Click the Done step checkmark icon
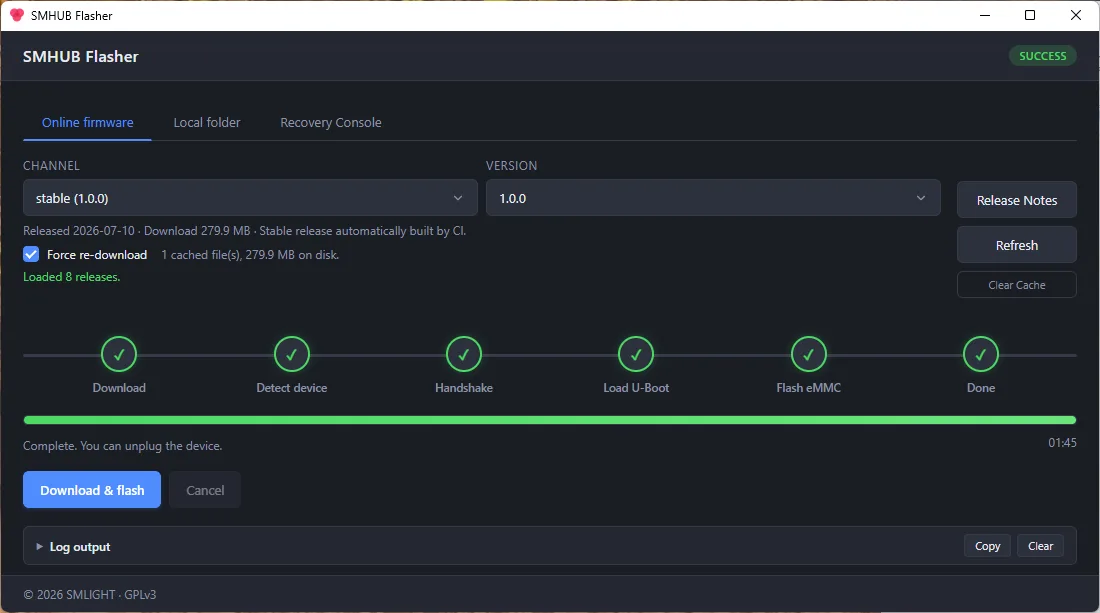Screen dimensions: 1100x613 coord(981,355)
